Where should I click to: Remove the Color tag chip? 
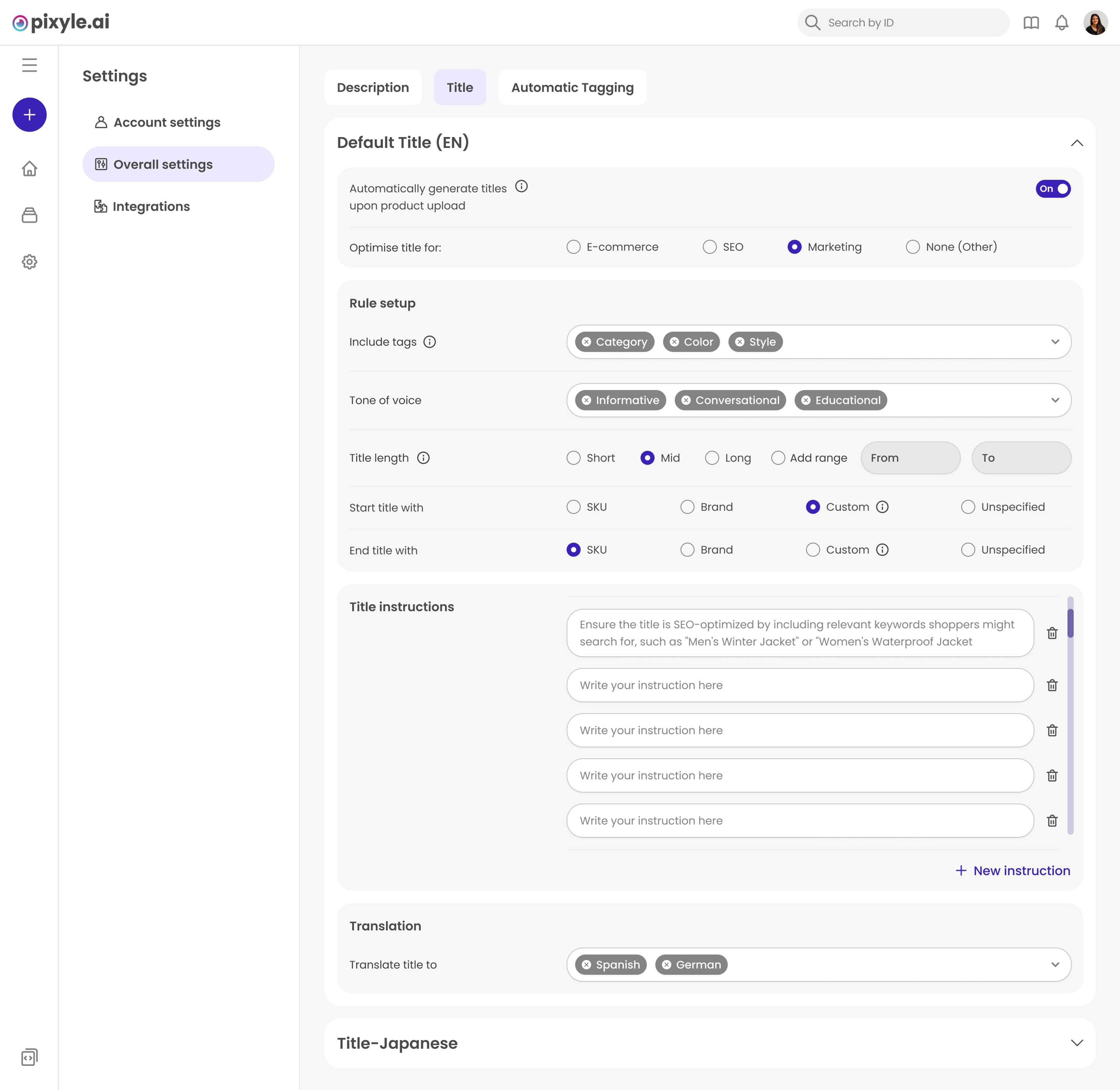[674, 342]
